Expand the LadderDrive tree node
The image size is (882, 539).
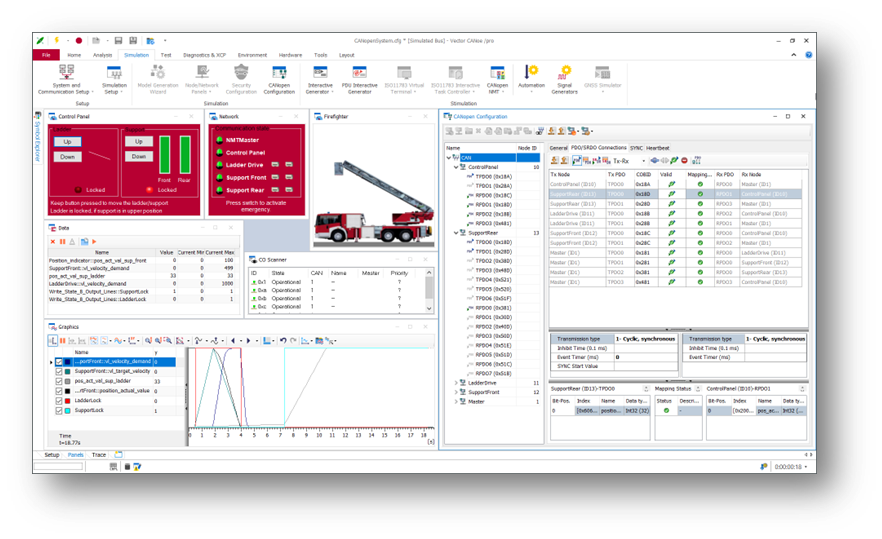[456, 383]
